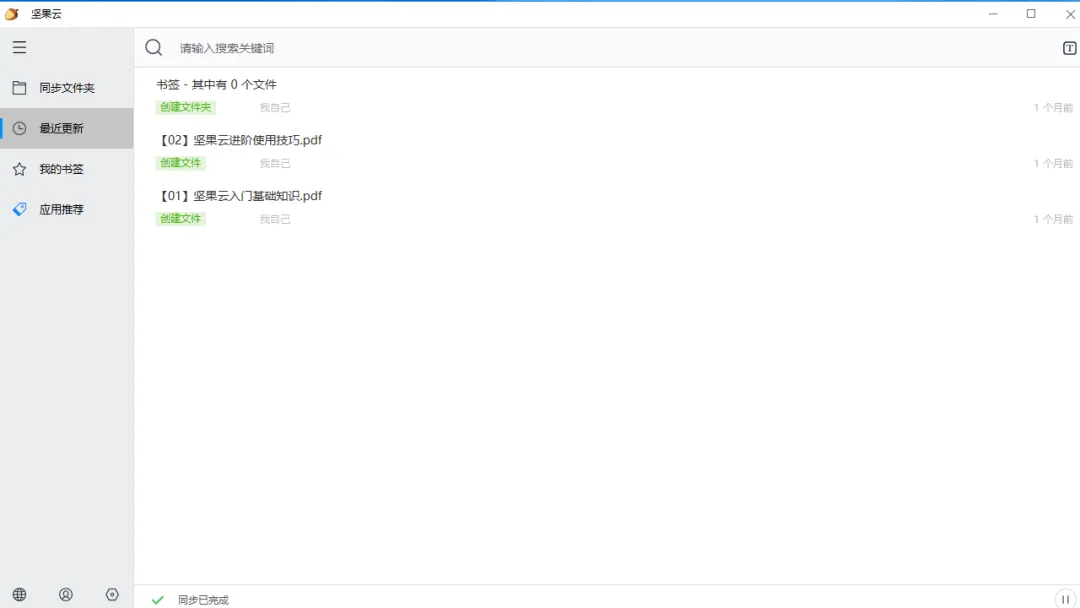
Task: Open the account profile icon in the sidebar footer
Action: coord(65,594)
